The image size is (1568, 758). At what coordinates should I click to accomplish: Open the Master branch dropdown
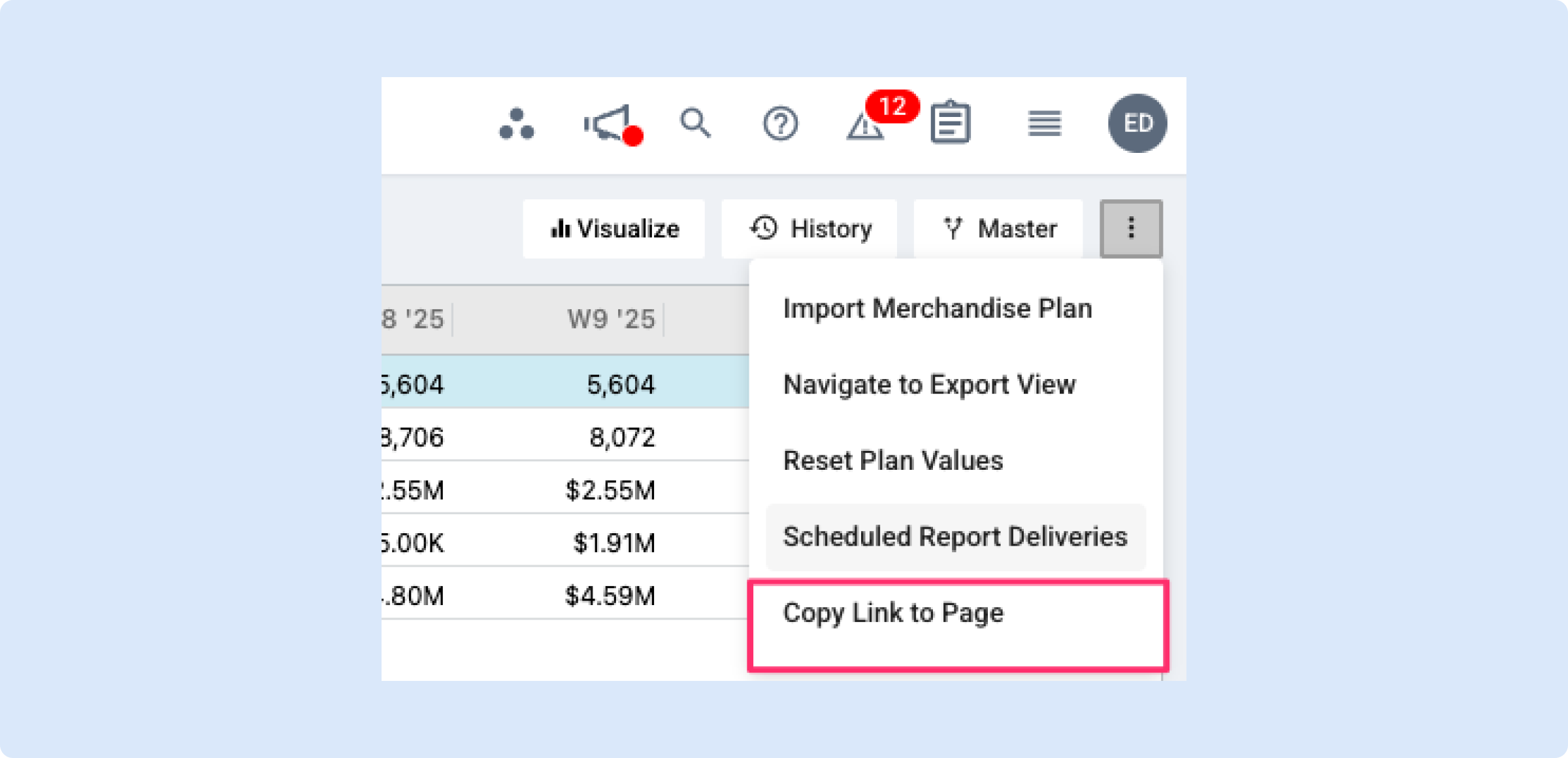coord(998,229)
